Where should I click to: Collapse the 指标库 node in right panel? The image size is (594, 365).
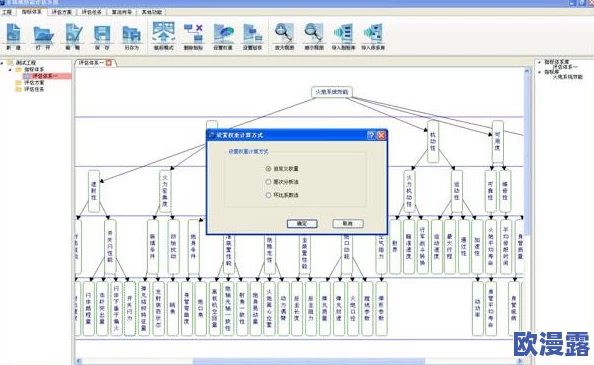pos(539,72)
